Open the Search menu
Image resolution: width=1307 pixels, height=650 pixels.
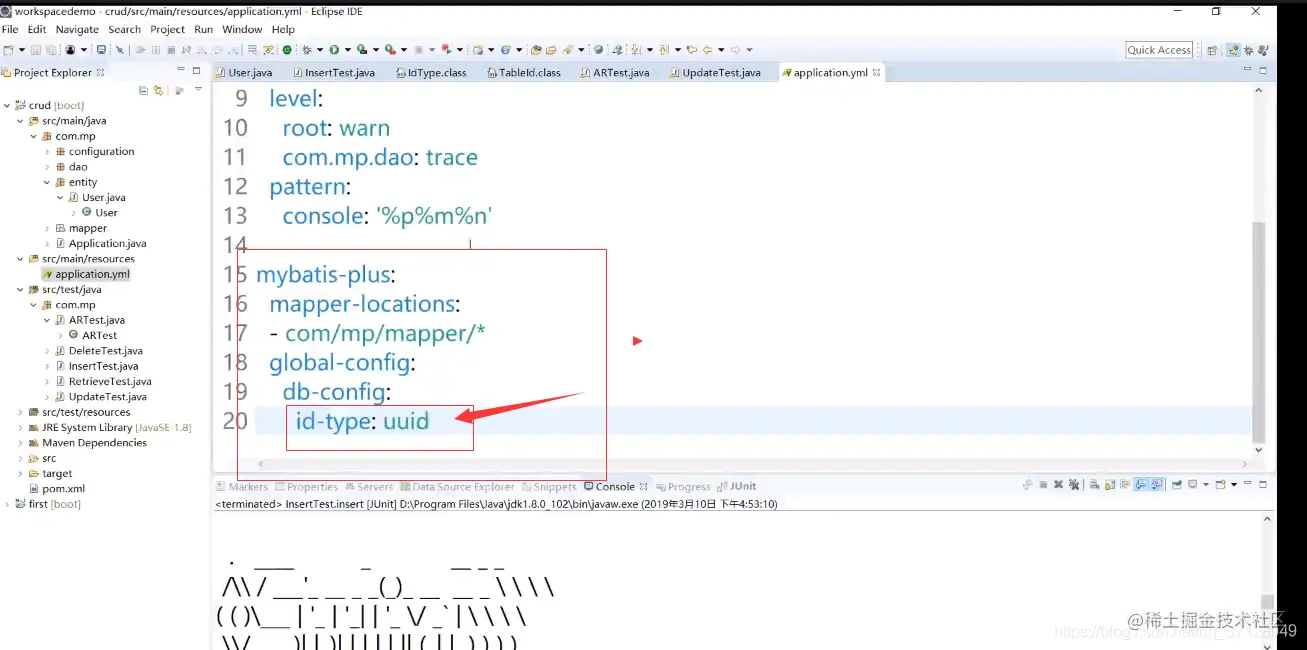point(124,29)
